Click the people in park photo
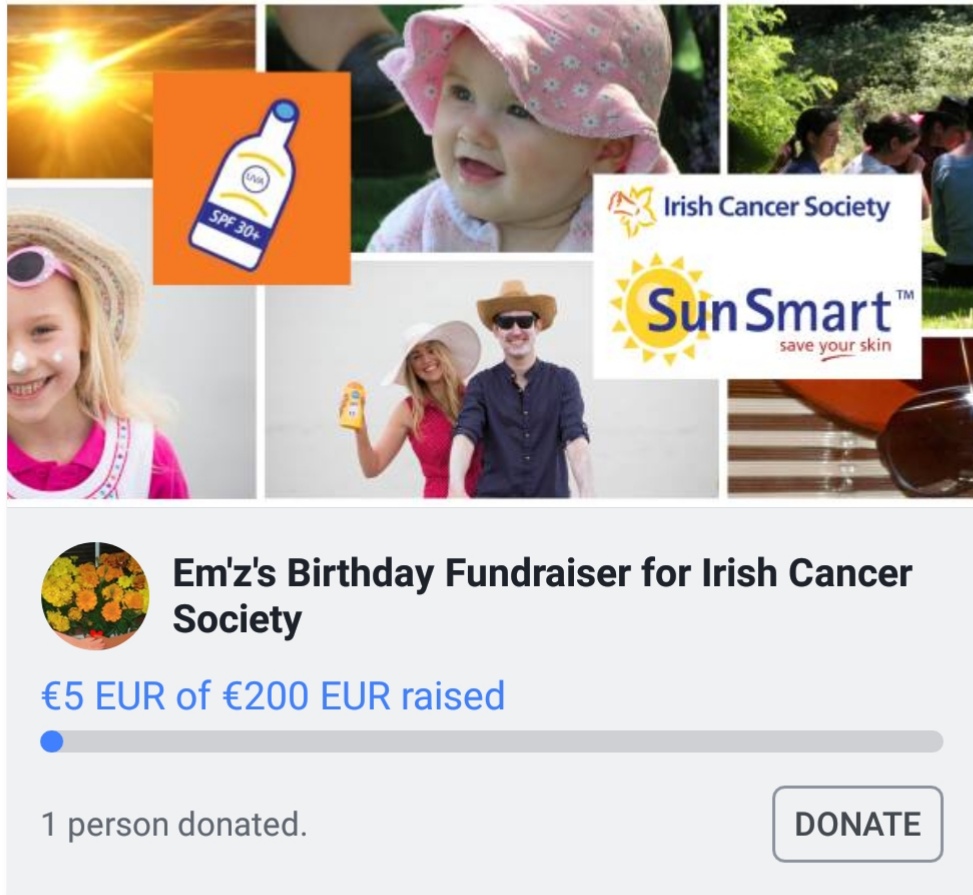This screenshot has width=973, height=895. pos(850,89)
